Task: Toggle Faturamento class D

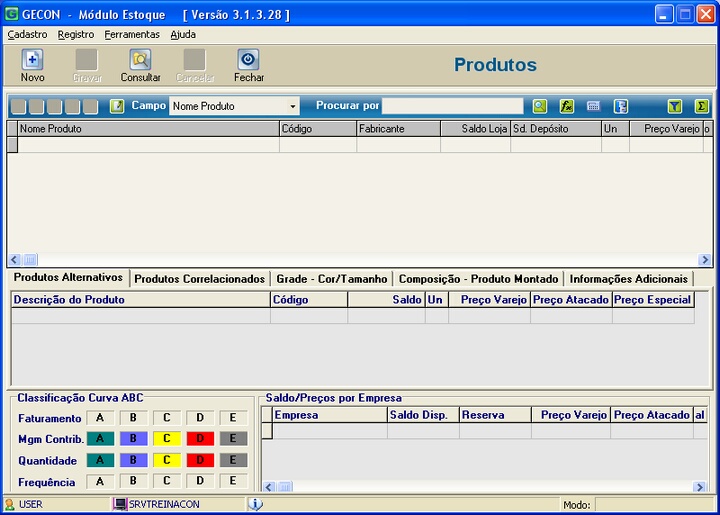Action: [200, 418]
